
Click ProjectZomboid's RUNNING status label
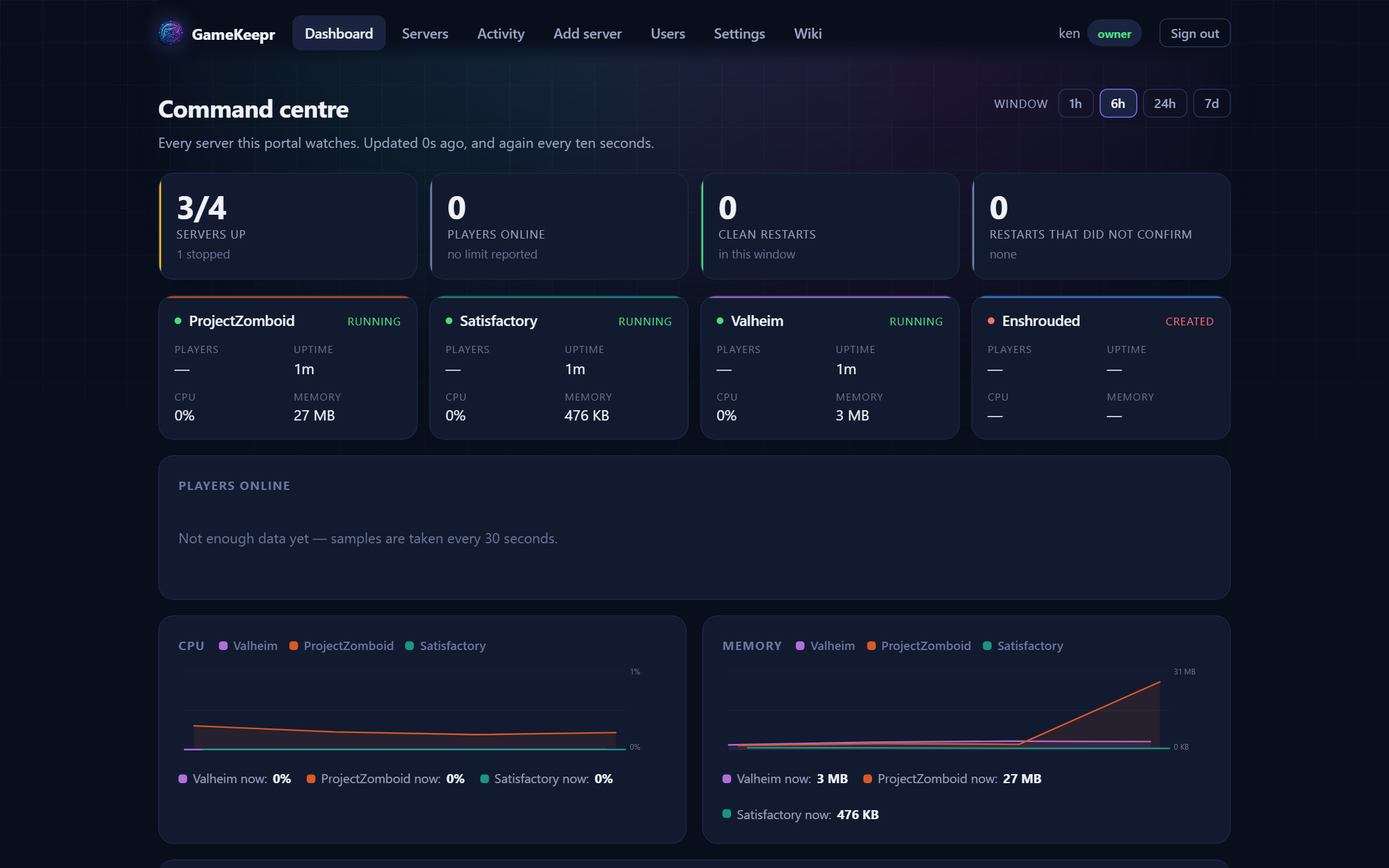374,321
